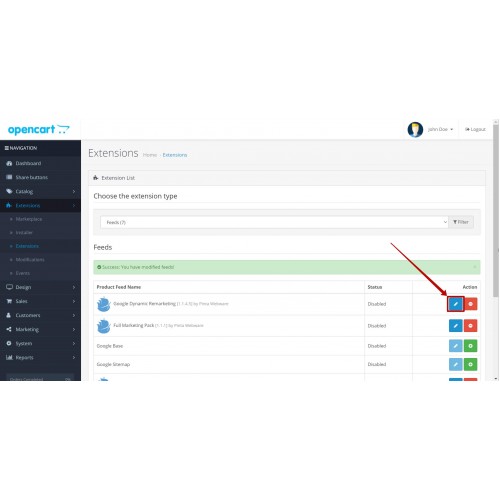Open Share buttons in the sidebar
Screen dimensions: 500x500
pos(40,177)
